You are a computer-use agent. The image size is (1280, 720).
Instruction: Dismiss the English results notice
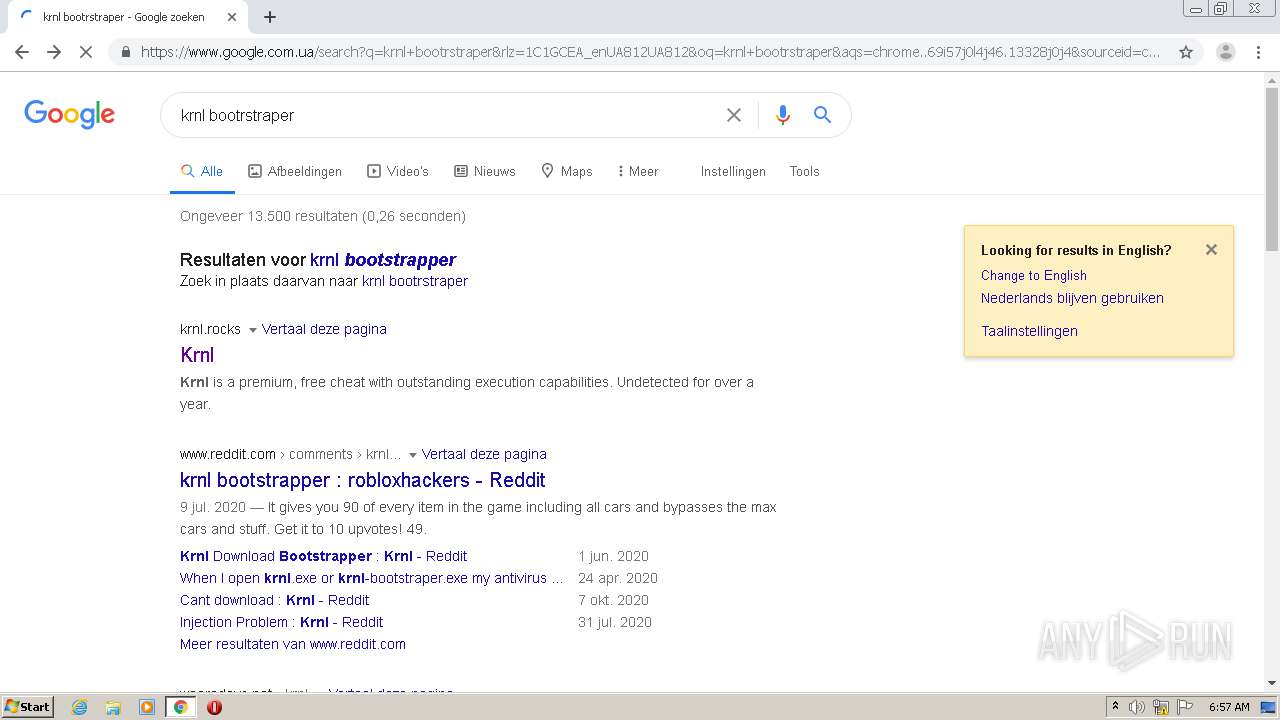click(x=1211, y=250)
